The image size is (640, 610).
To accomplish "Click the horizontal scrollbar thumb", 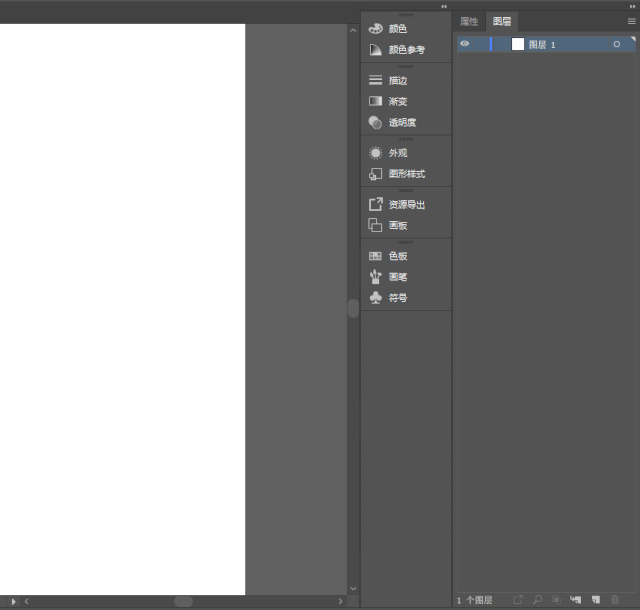I will 183,601.
